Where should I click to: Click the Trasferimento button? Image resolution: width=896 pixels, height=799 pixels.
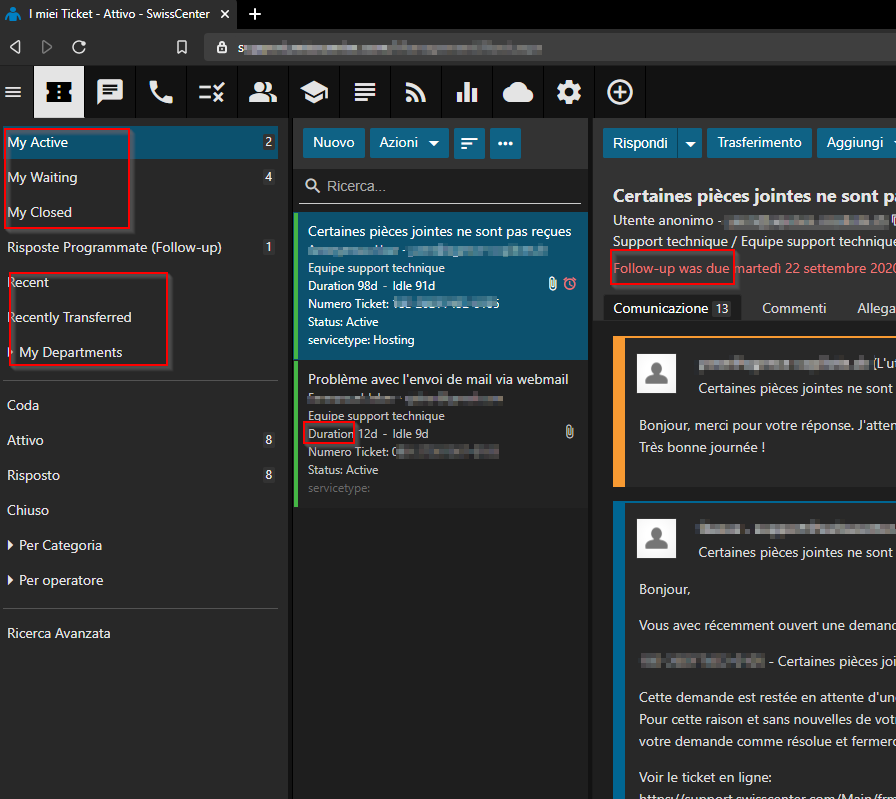click(x=759, y=143)
